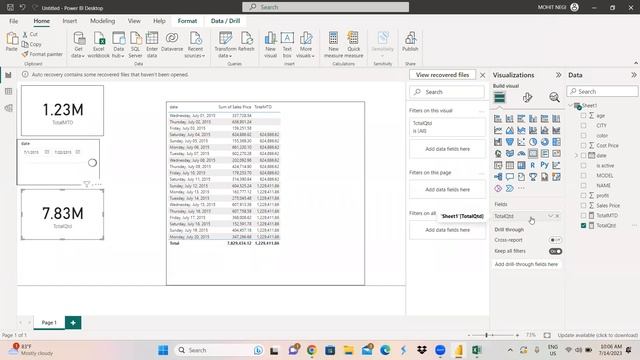
Task: Create a New measure
Action: 333,45
